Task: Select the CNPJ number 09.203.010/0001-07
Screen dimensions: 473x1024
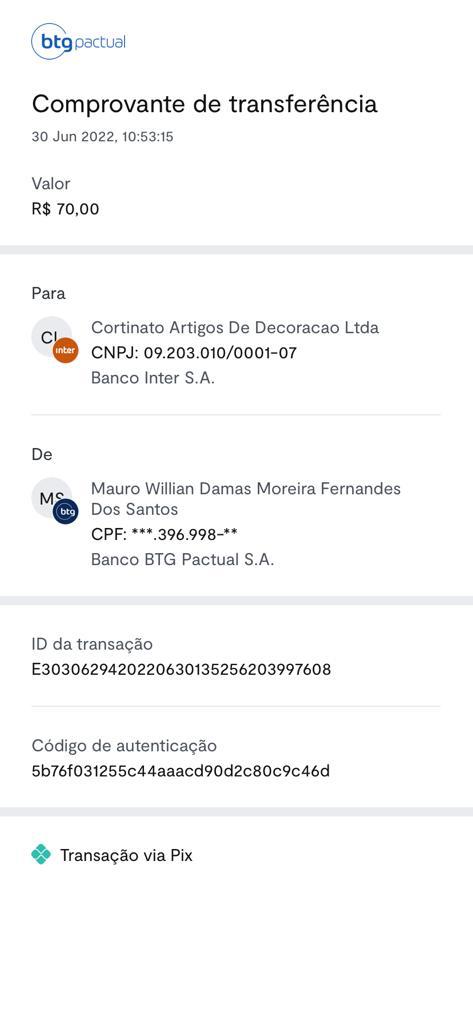Action: 220,353
